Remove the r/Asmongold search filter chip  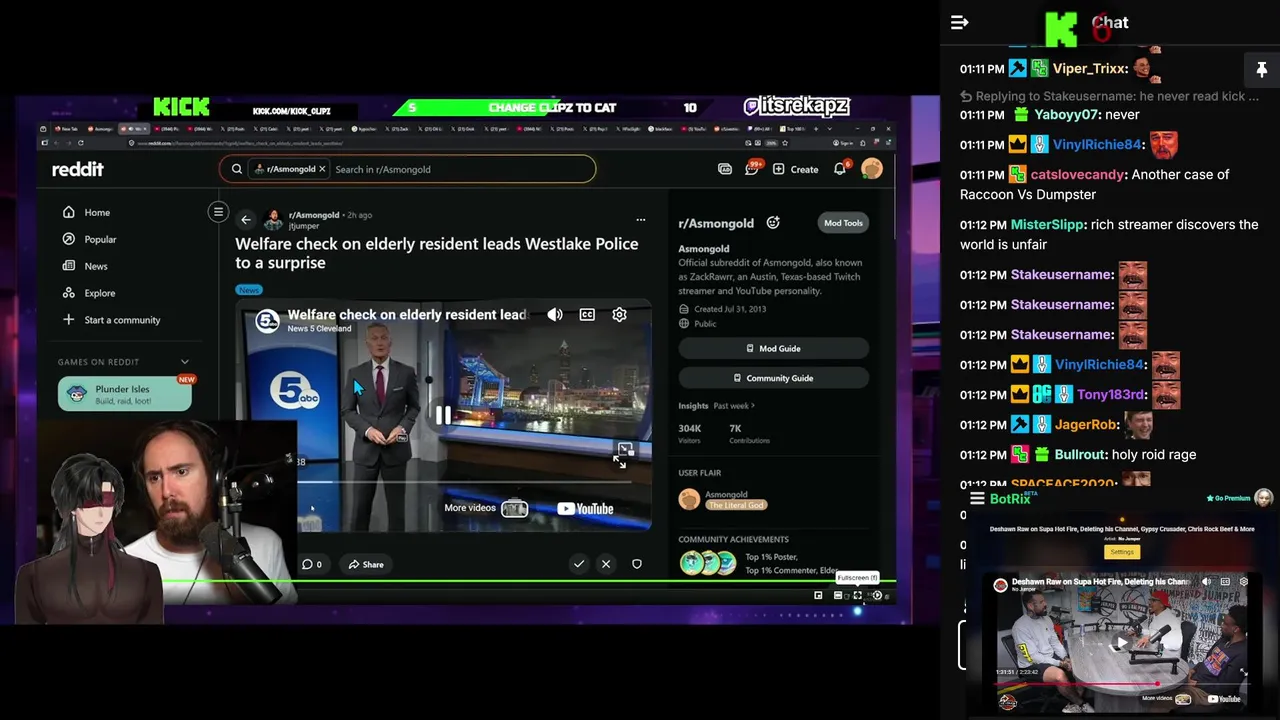pyautogui.click(x=322, y=169)
